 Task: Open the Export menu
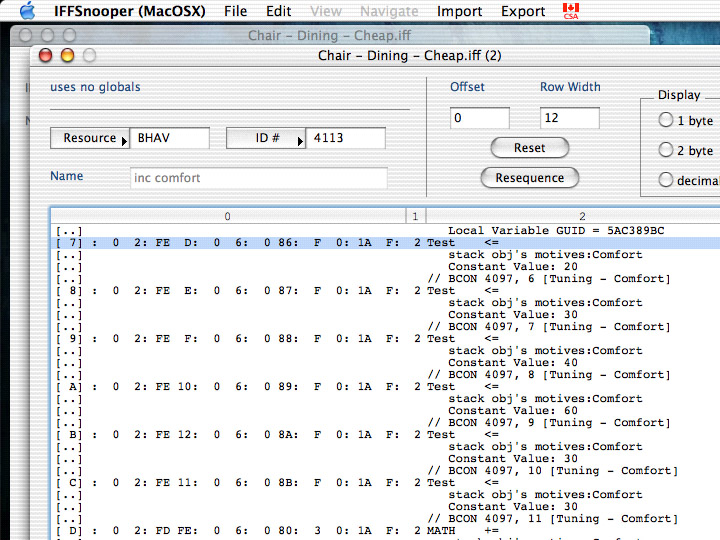point(523,11)
